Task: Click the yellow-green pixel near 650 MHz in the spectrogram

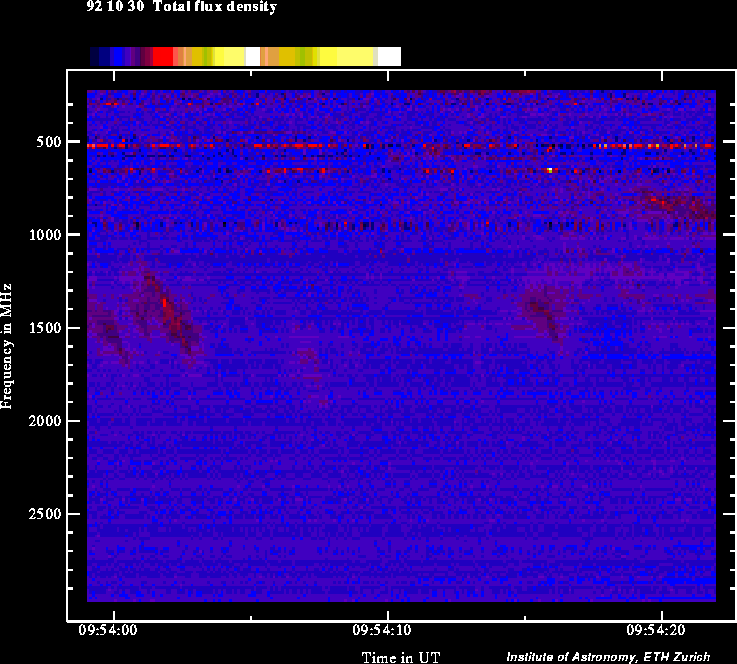Action: click(549, 170)
